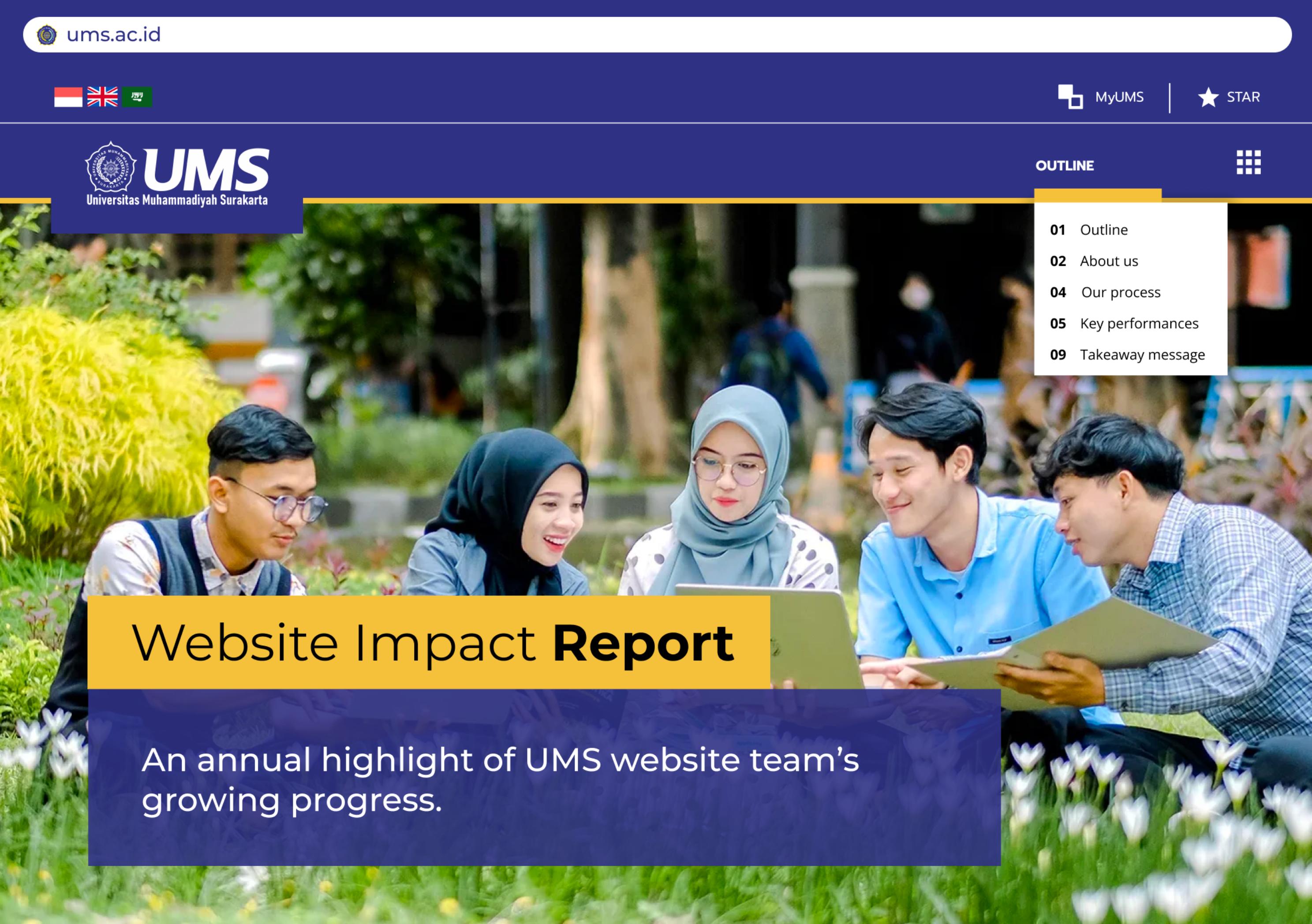Toggle the Arabic language option
The width and height of the screenshot is (1312, 924).
pos(137,97)
